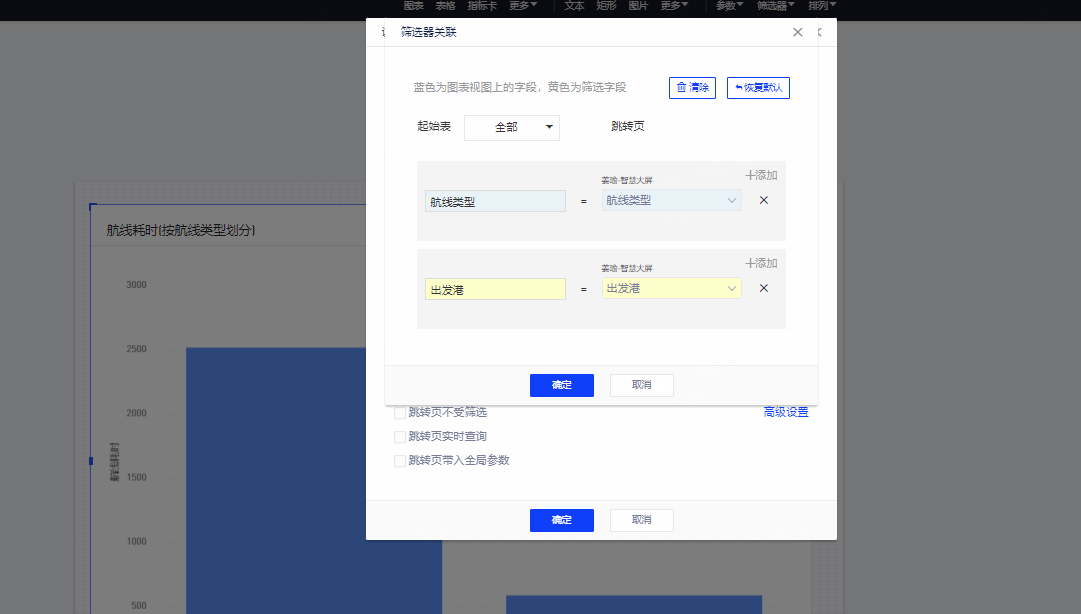
Task: Expand the 排列 toolbar dropdown
Action: pos(822,6)
